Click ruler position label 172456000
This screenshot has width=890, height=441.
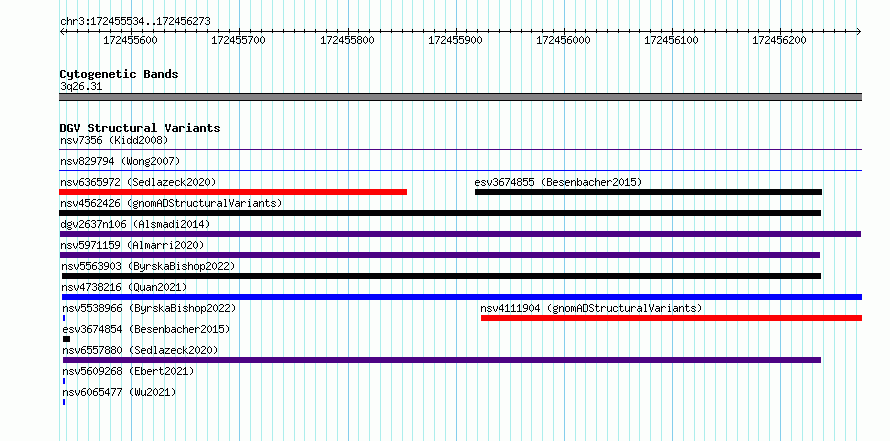(x=563, y=40)
